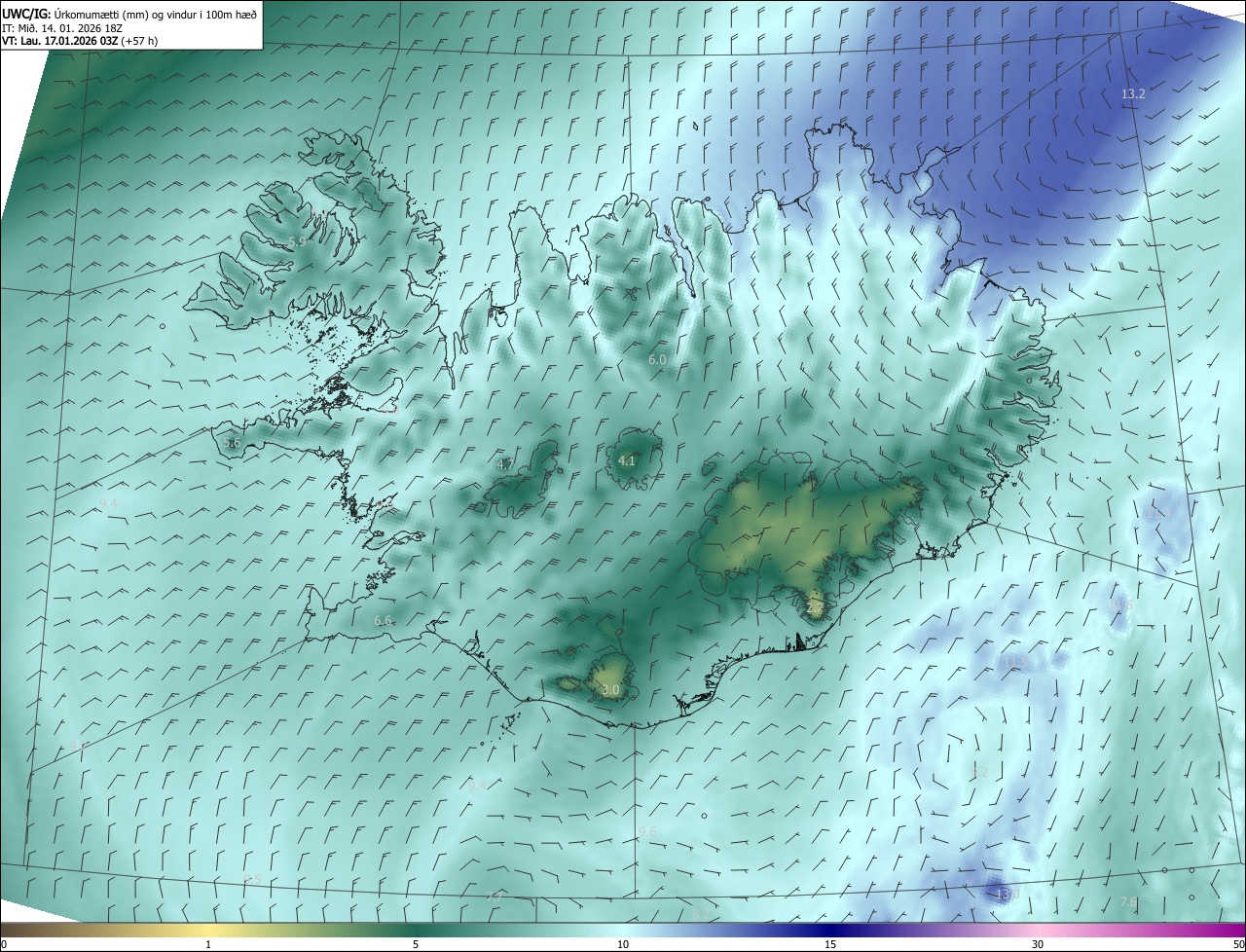This screenshot has height=952, width=1246.
Task: Click the valid time line "VT: Lau. 17.01.2026 03Z (+57 h)"
Action: coord(80,41)
